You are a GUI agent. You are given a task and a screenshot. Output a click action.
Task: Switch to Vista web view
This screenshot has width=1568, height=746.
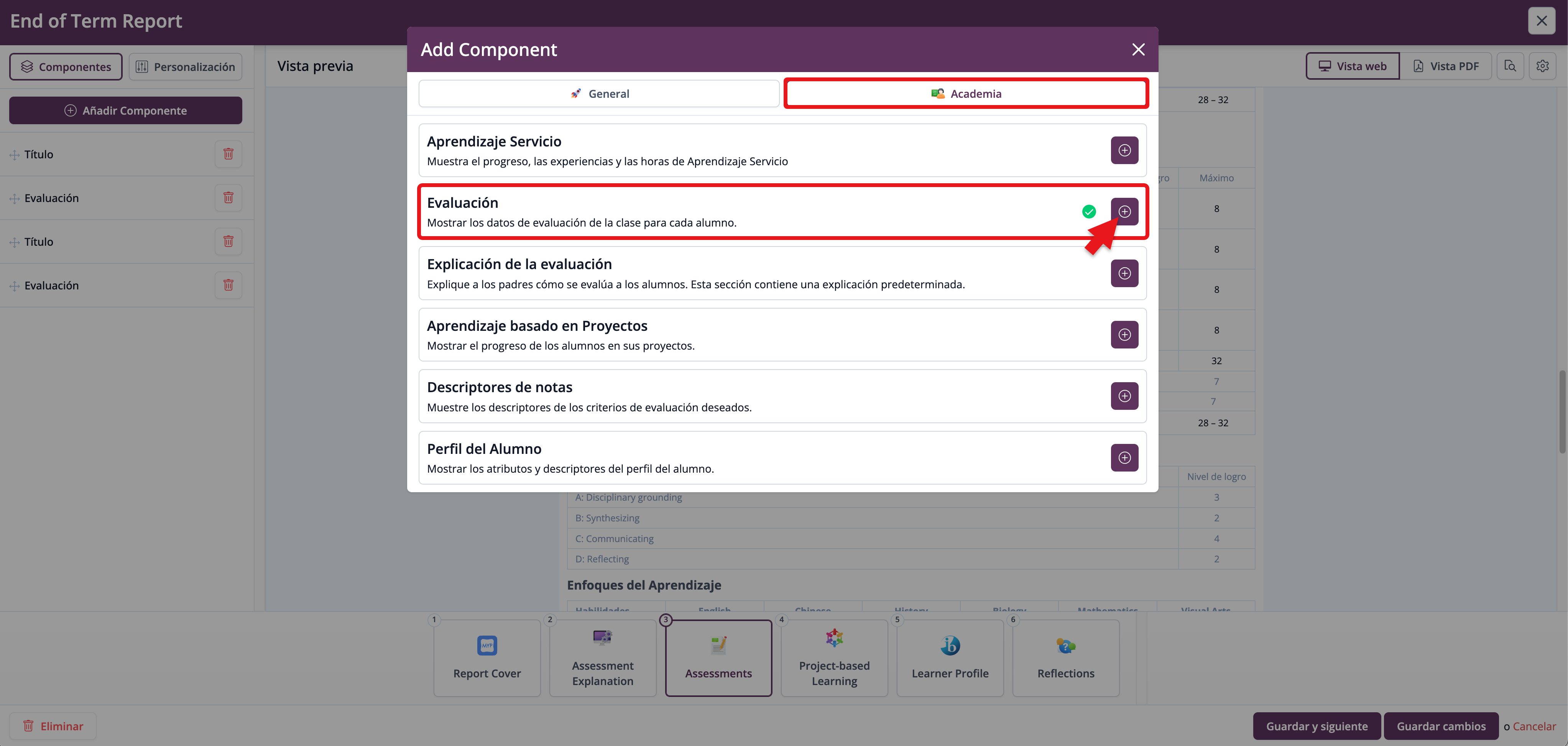coord(1352,66)
